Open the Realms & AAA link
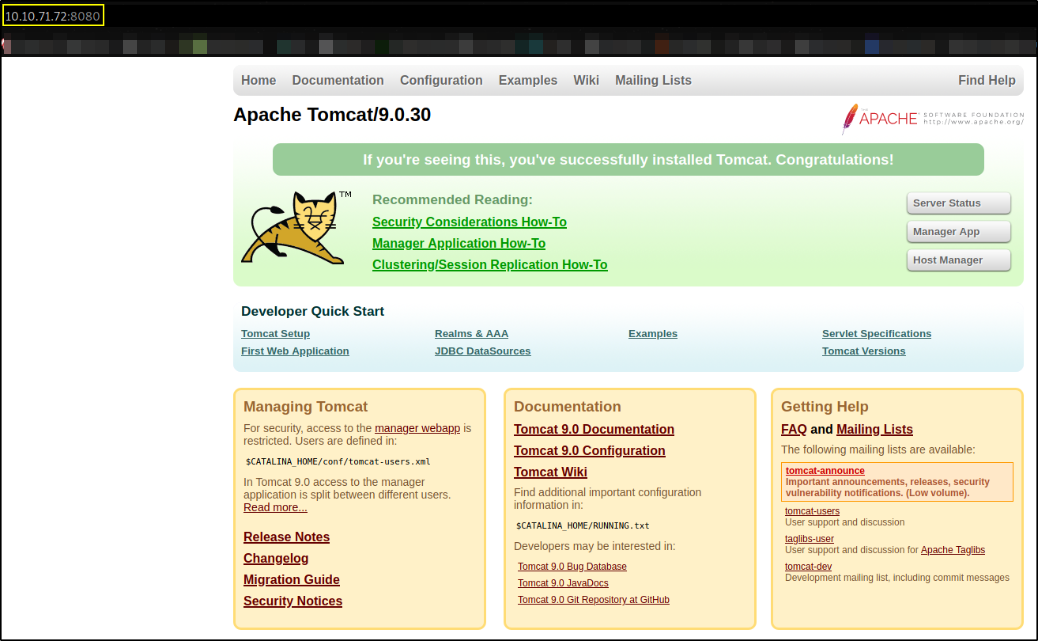Screen dimensions: 1038x641 pyautogui.click(x=471, y=334)
